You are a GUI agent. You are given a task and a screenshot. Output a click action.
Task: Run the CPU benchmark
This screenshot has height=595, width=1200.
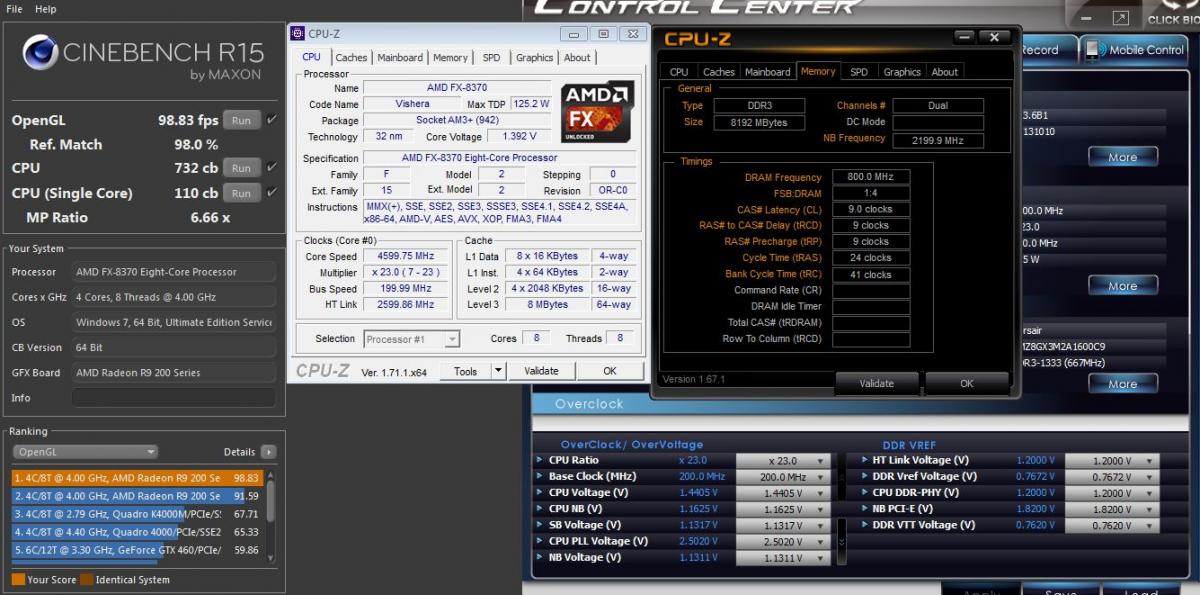pos(241,168)
